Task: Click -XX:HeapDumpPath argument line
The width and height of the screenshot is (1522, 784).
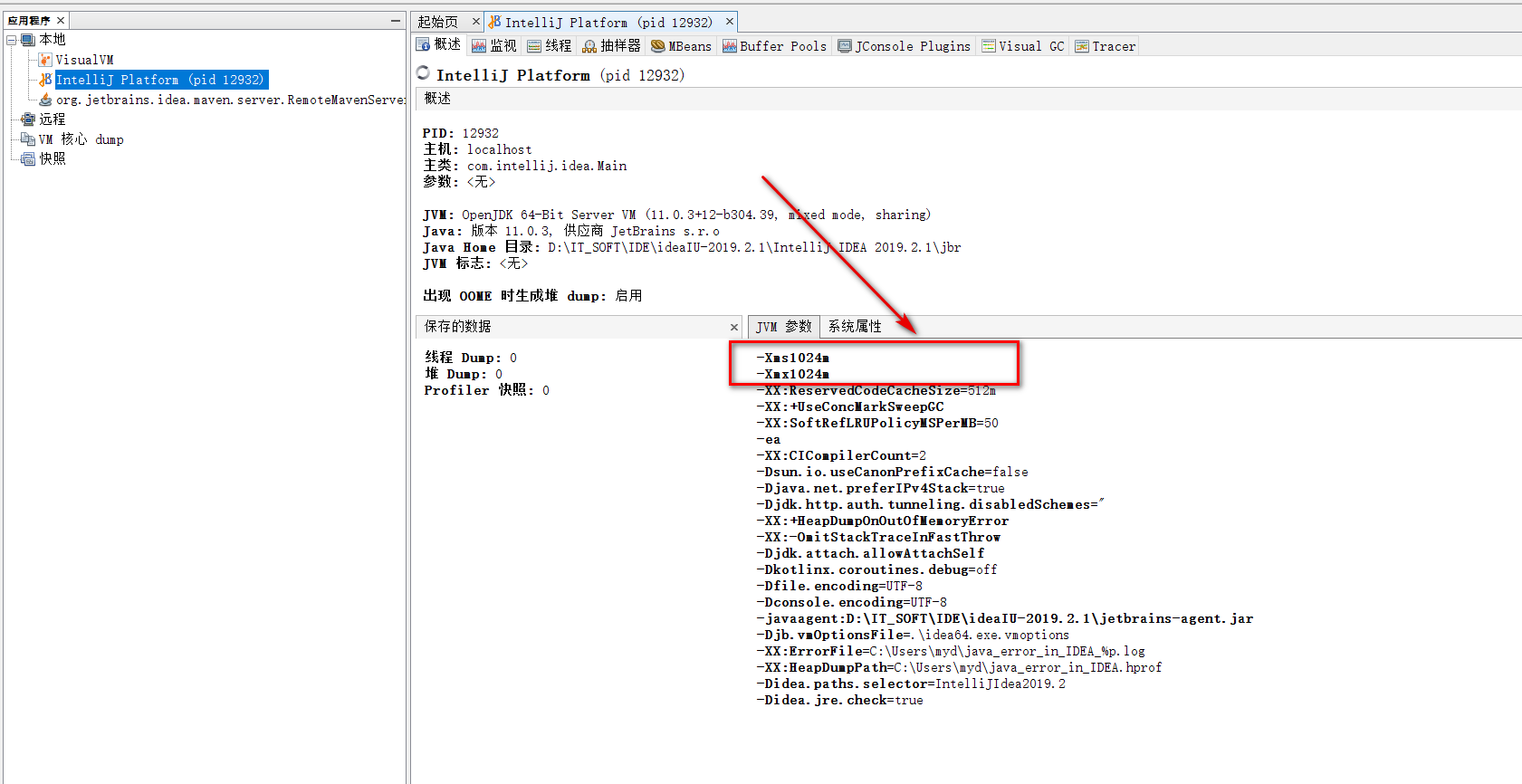Action: 959,667
